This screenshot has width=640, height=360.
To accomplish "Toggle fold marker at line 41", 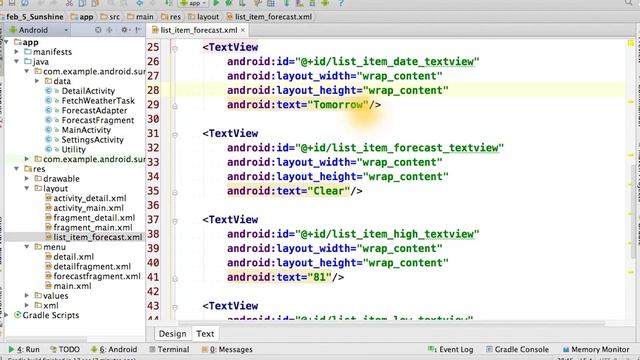I will (x=175, y=278).
